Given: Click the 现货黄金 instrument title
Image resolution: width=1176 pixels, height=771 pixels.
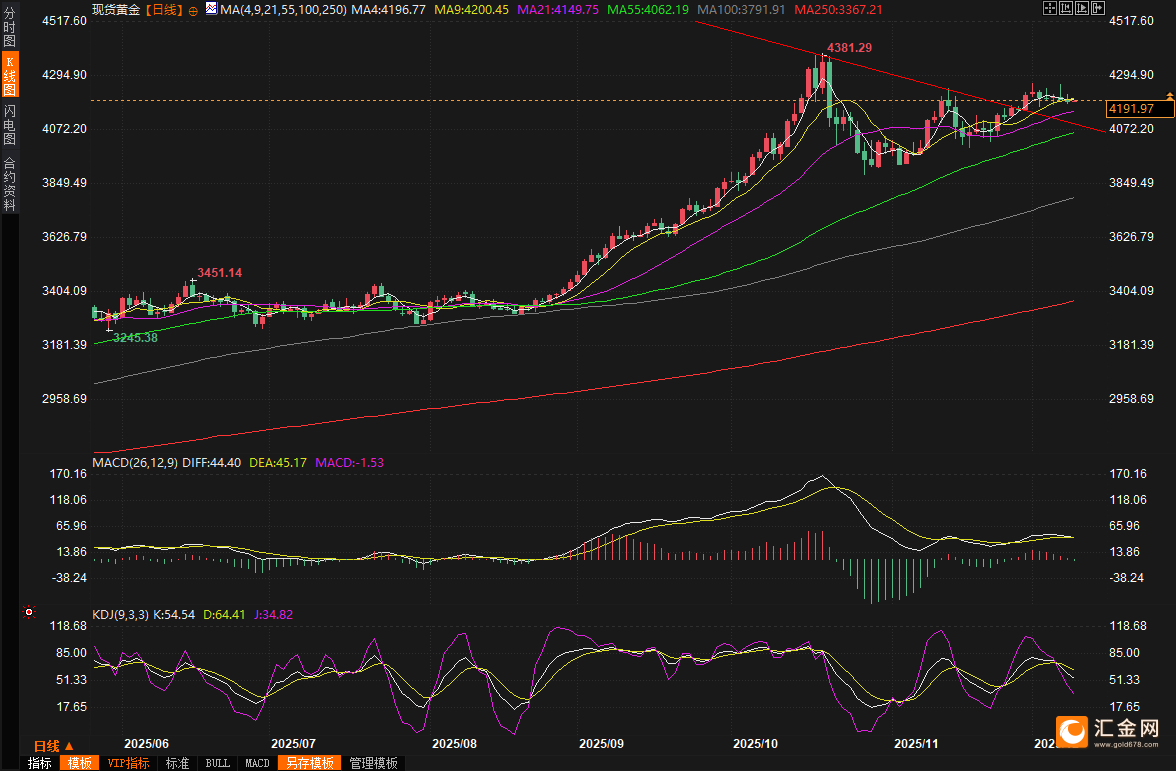Looking at the screenshot, I should [x=116, y=10].
